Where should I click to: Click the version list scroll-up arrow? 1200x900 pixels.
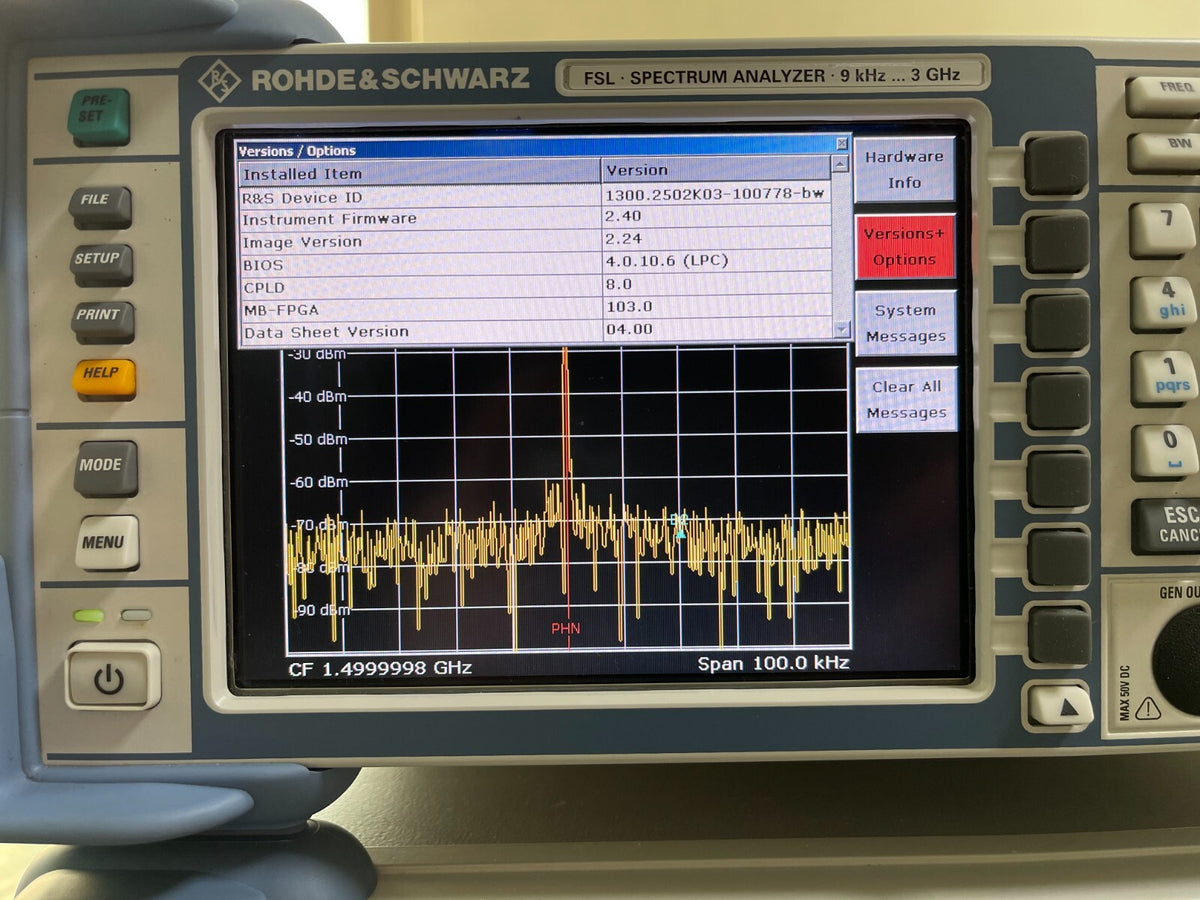pos(841,165)
